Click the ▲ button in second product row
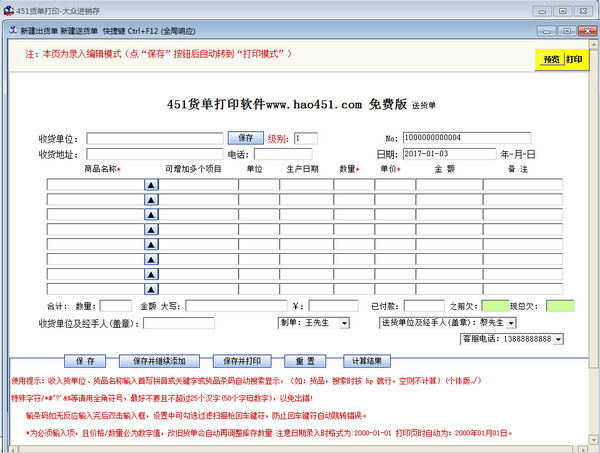 (152, 200)
